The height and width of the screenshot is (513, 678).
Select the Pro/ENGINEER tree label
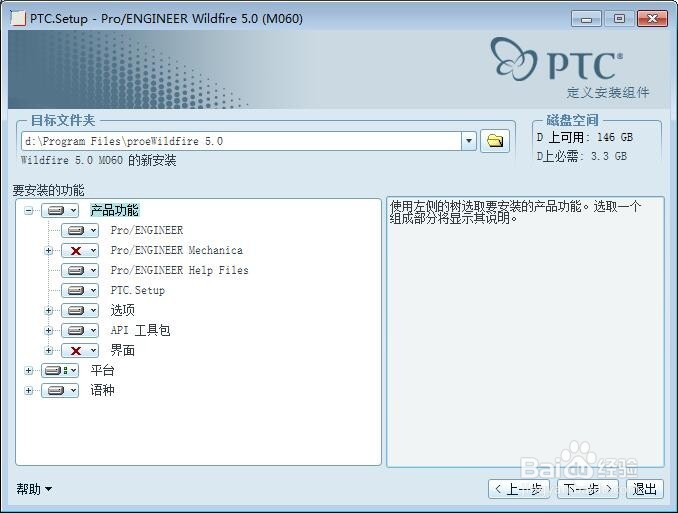tap(147, 231)
